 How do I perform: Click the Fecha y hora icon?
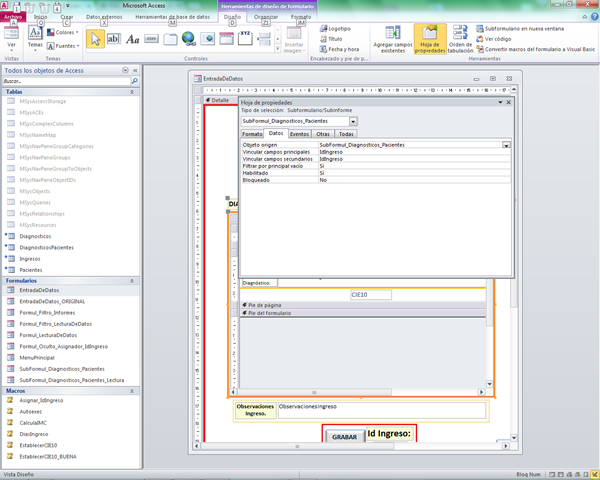(x=324, y=49)
